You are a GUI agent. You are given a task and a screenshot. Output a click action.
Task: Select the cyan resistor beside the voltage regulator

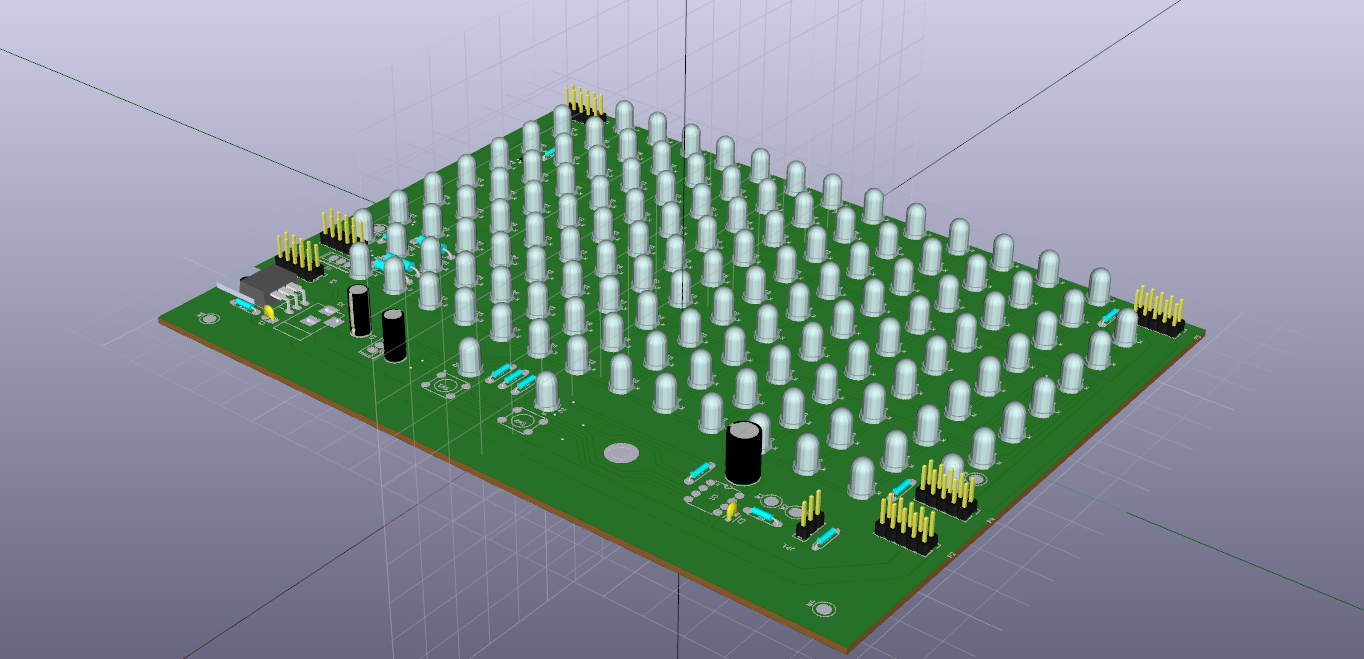244,305
